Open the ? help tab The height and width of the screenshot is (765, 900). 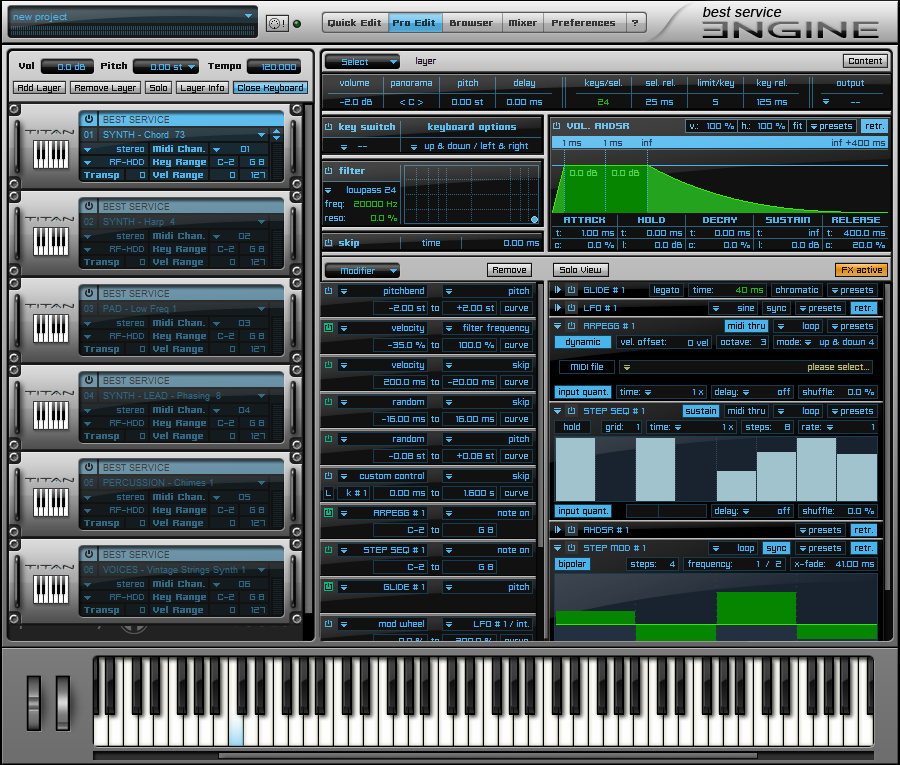tap(635, 23)
